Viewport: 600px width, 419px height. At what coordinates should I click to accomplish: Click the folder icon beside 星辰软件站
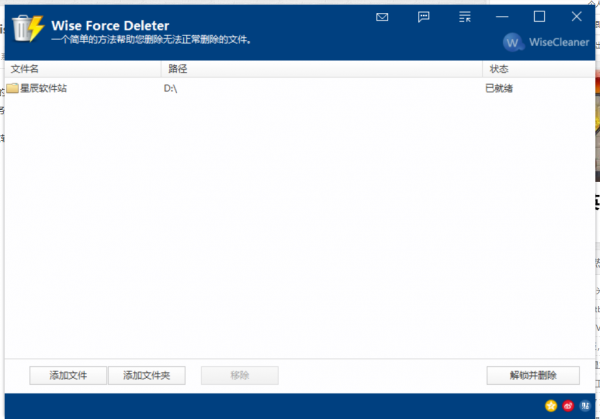pyautogui.click(x=12, y=88)
